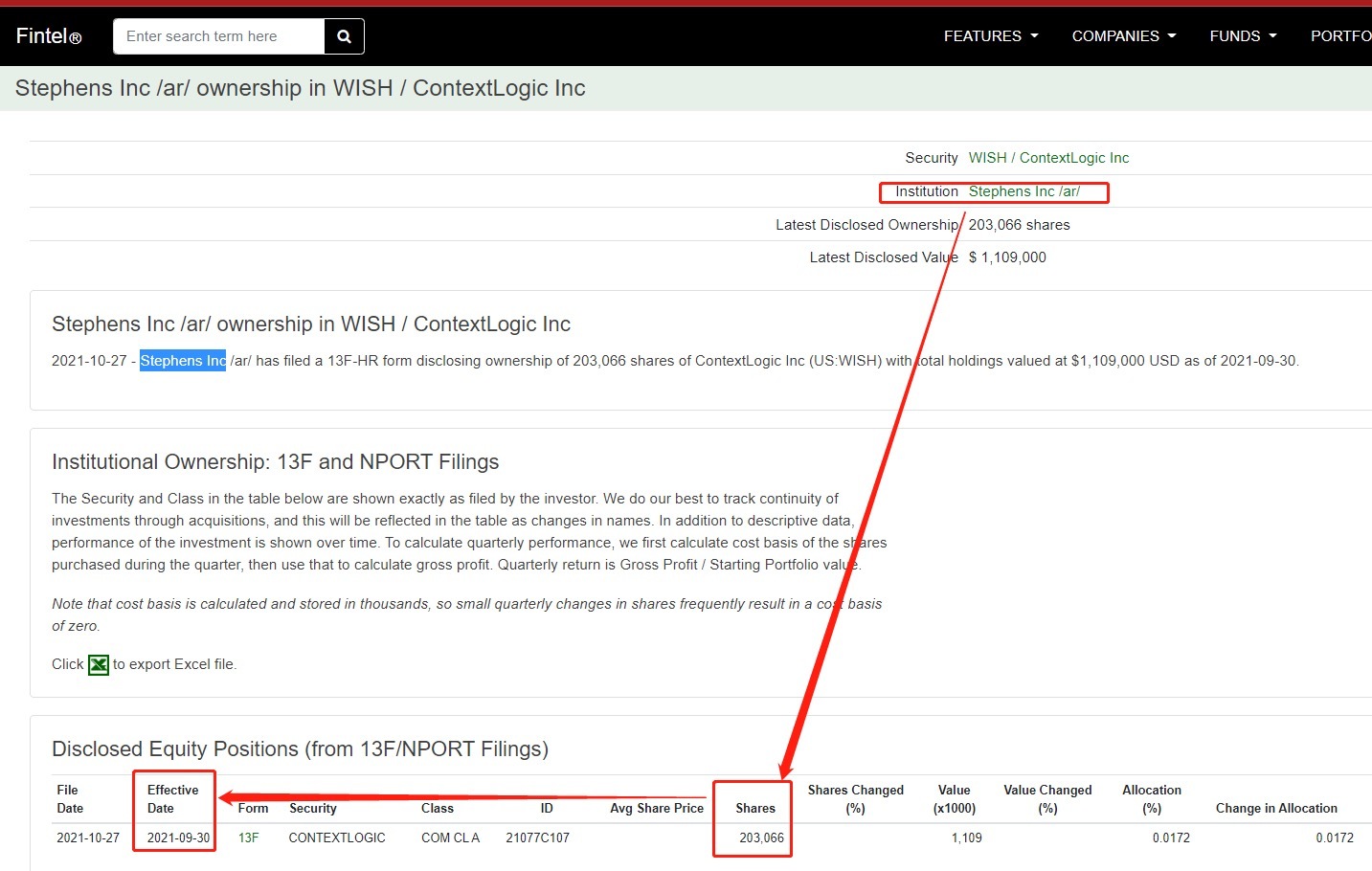Open the FUNDS dropdown menu
1372x871 pixels.
pos(1243,36)
